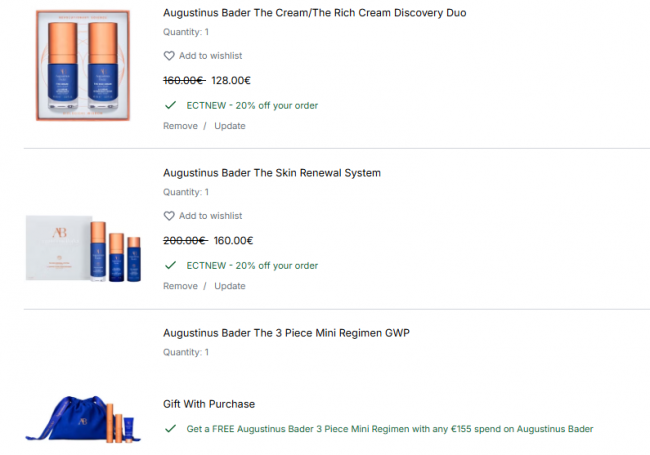Screen dimensions: 650x455
Task: Click green checkmark beside first ECTNEW discount
Action: [x=170, y=105]
